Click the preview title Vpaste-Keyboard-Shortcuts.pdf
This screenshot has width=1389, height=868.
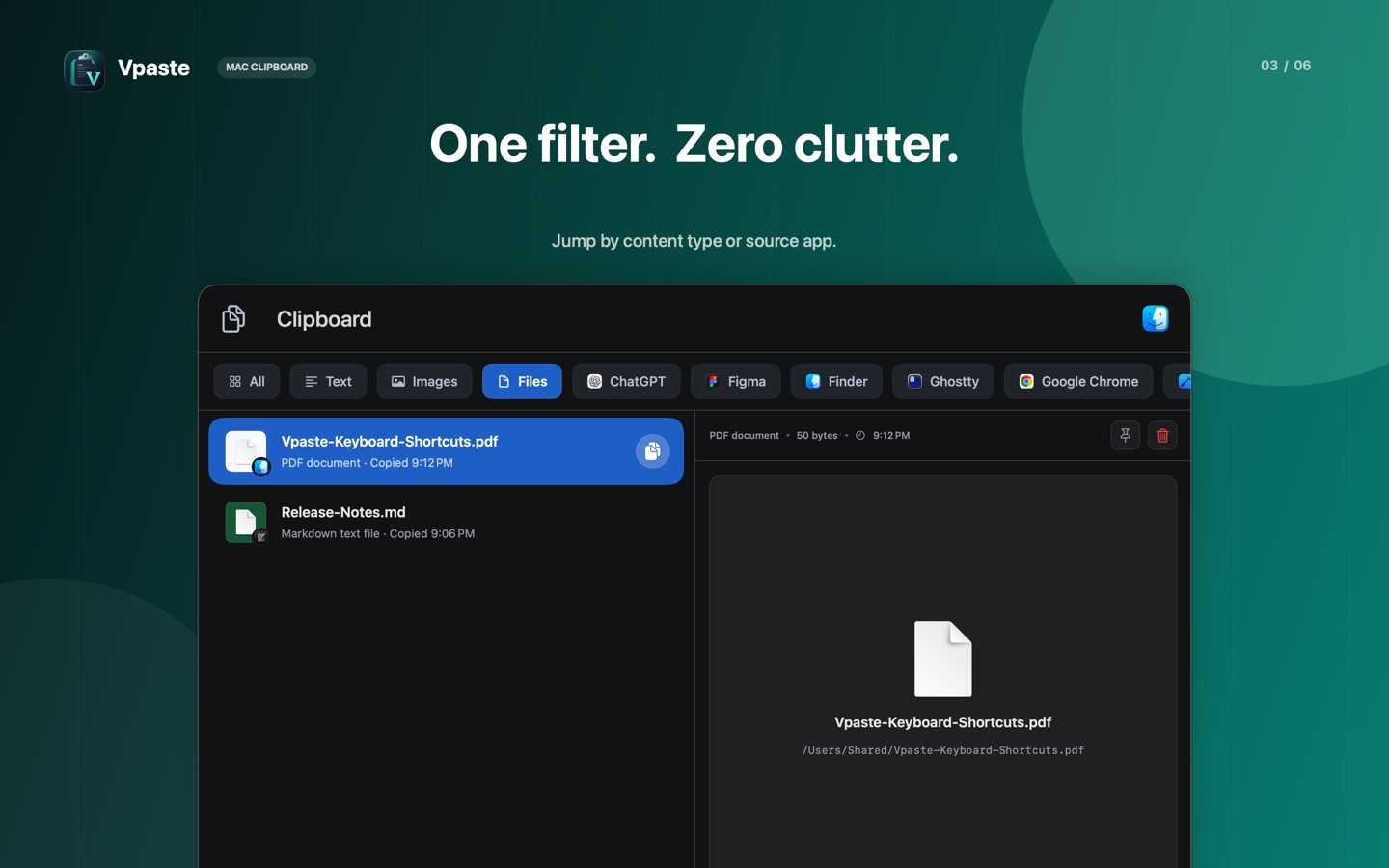(943, 722)
